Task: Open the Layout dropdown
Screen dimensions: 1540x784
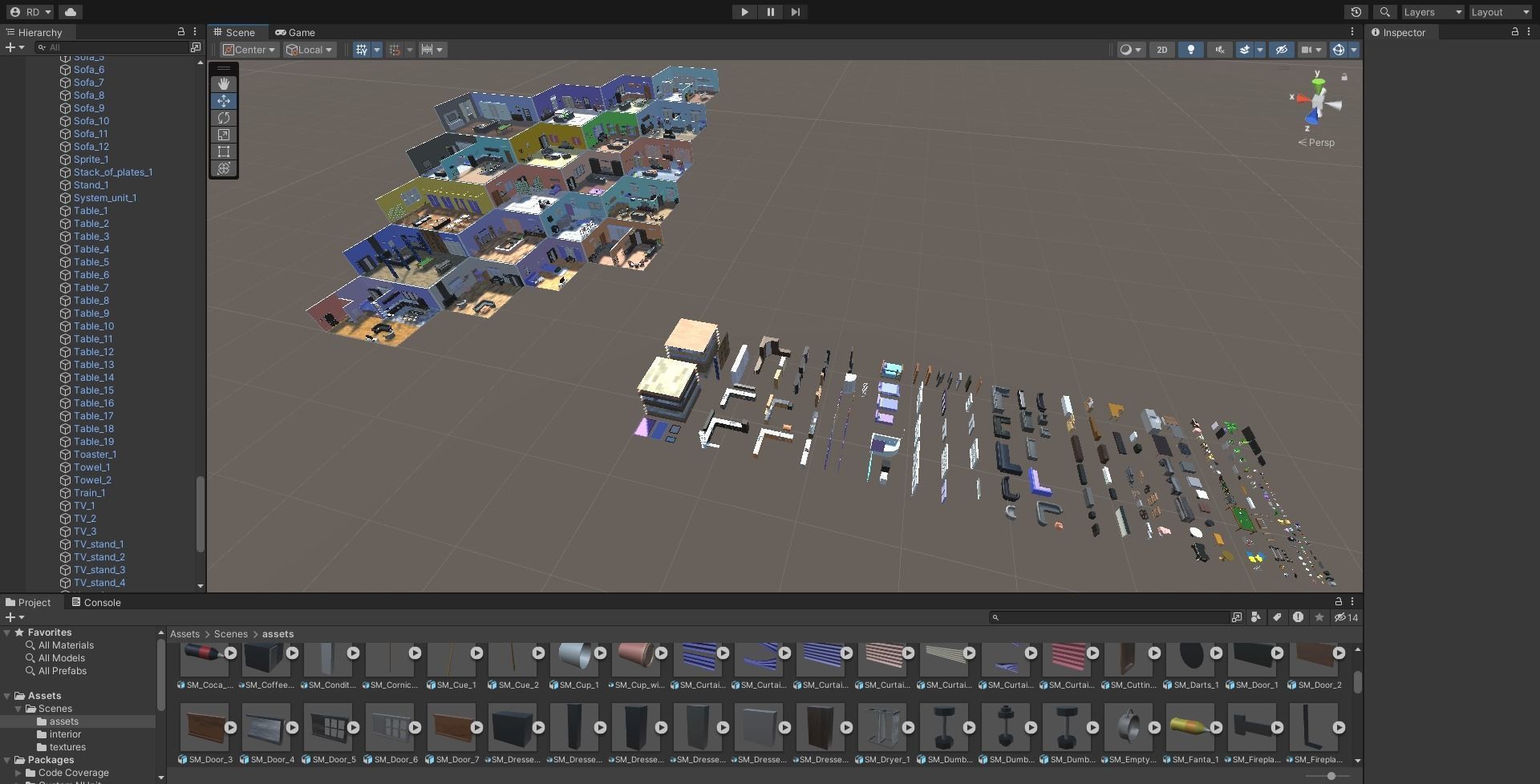Action: tap(1500, 12)
